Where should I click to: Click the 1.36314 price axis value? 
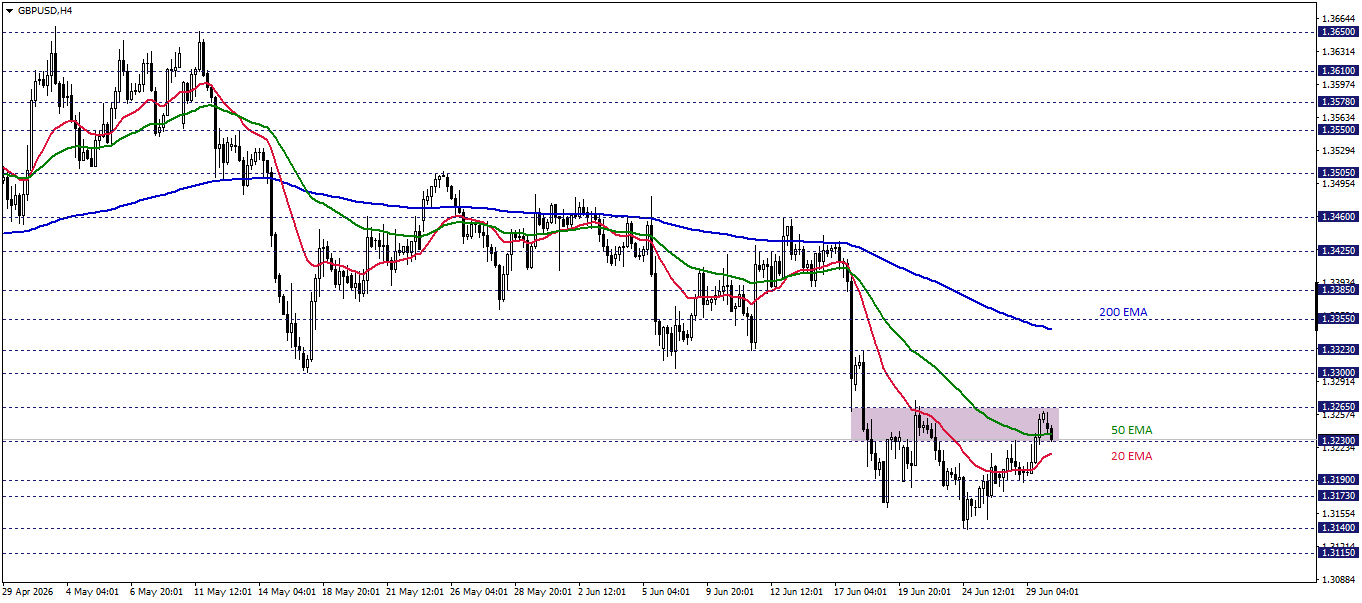coord(1338,52)
